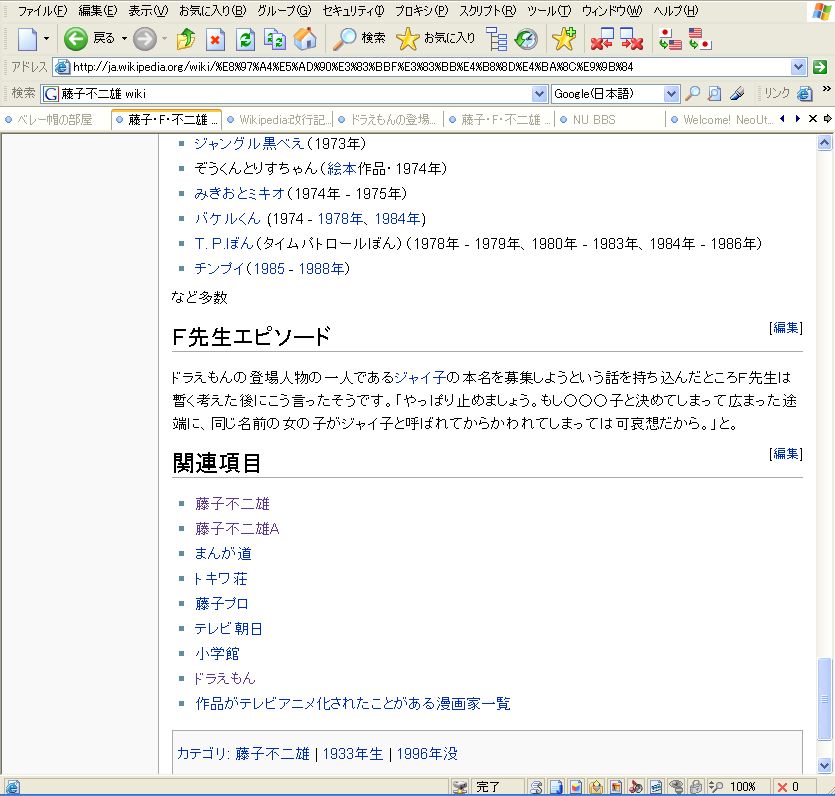Expand the toolbar overflow chevron
This screenshot has height=796, width=835.
coord(826,88)
